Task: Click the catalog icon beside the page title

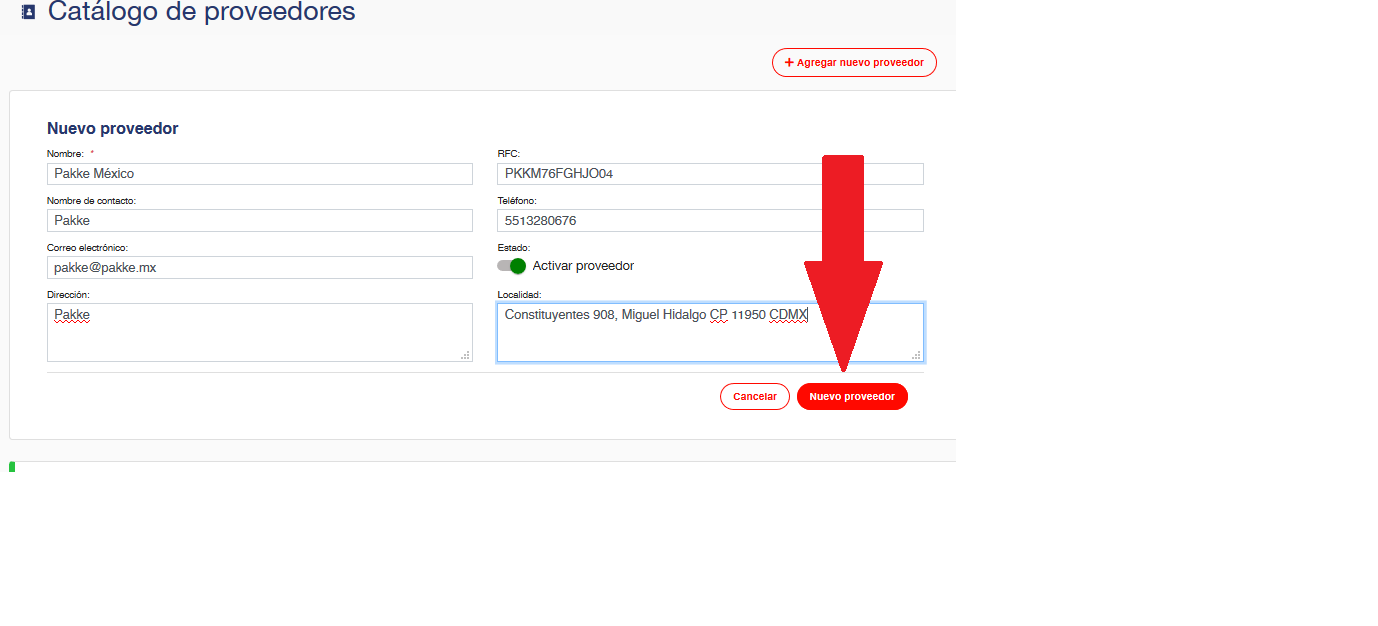Action: tap(28, 12)
